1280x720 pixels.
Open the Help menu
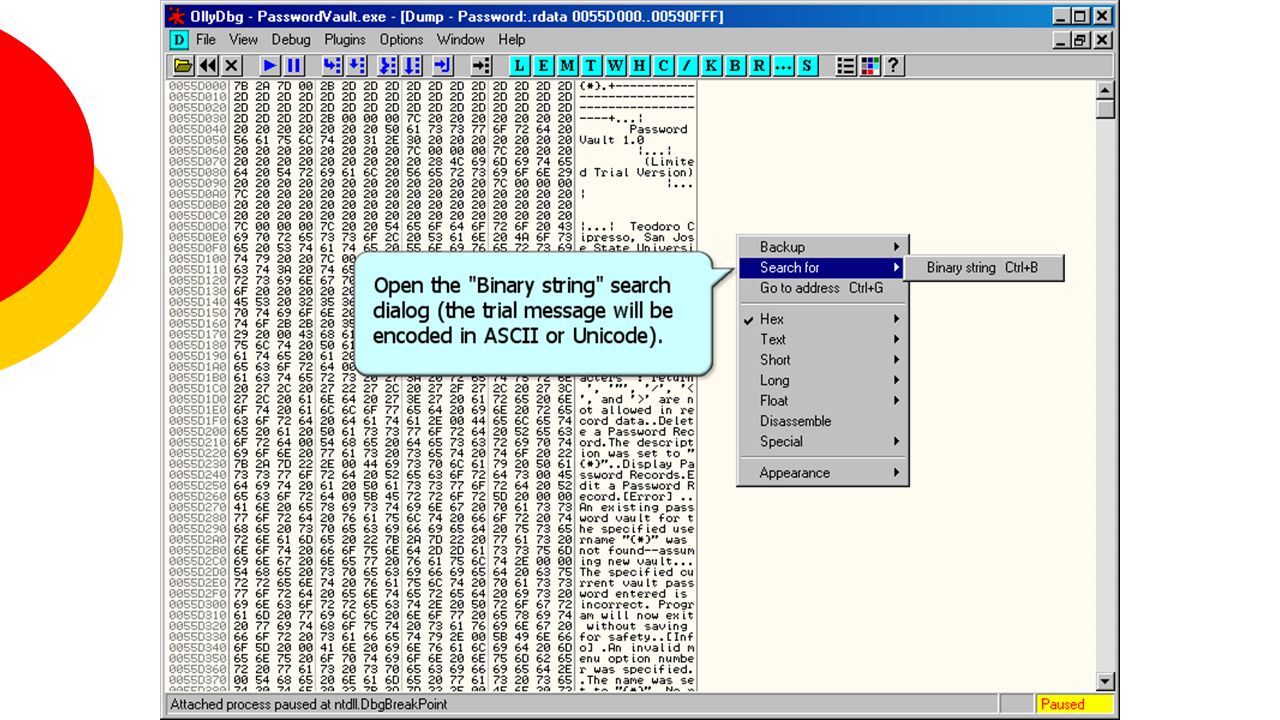512,40
